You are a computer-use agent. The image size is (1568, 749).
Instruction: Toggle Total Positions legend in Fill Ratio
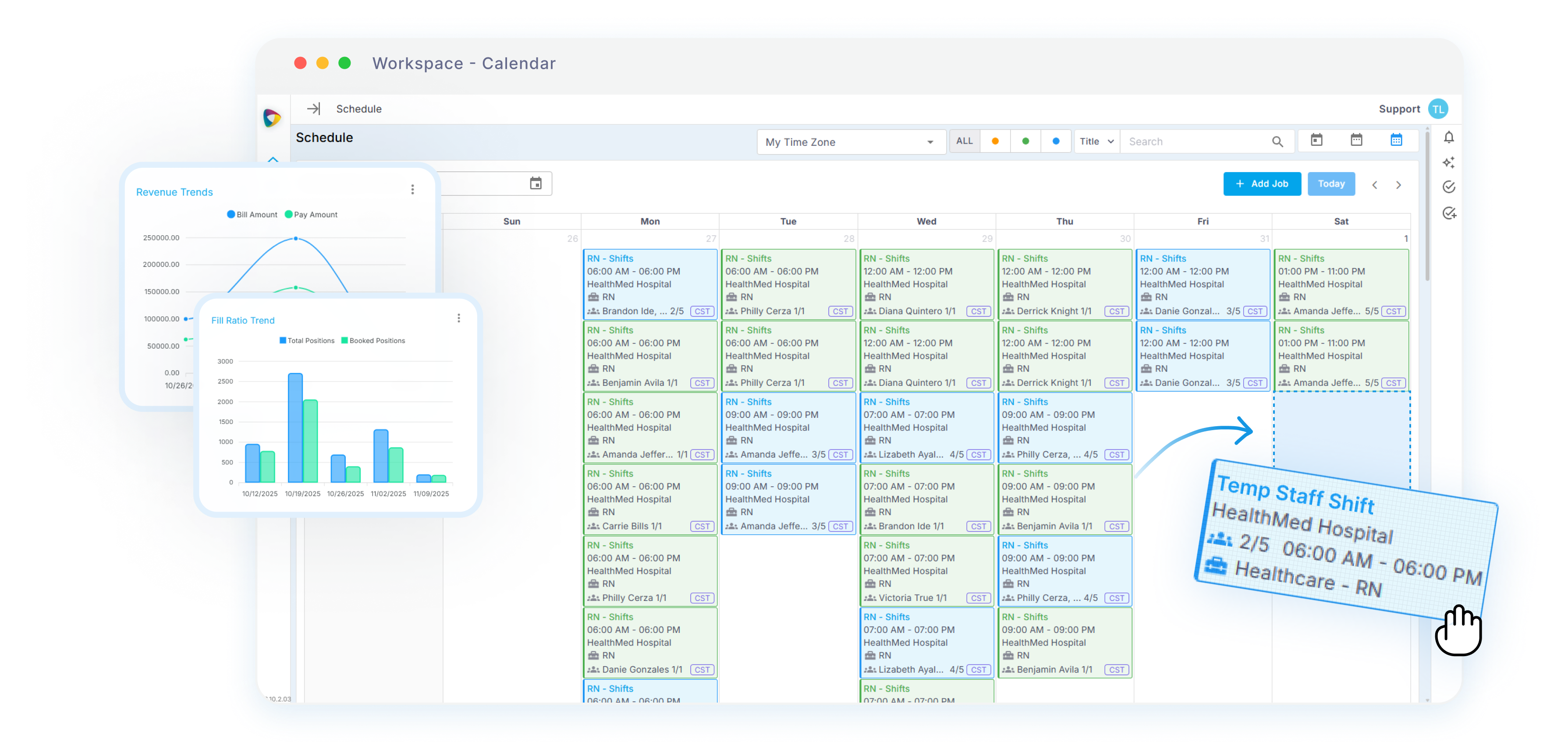307,341
